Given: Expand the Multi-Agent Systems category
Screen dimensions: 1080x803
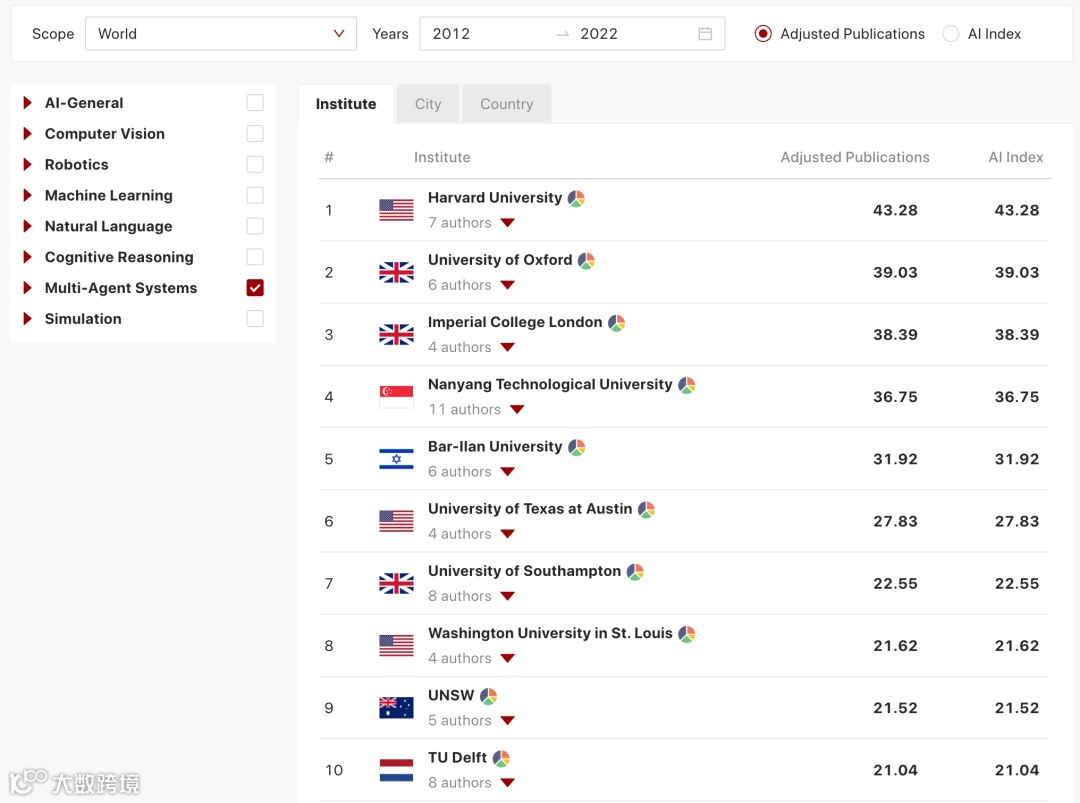Looking at the screenshot, I should click(28, 288).
